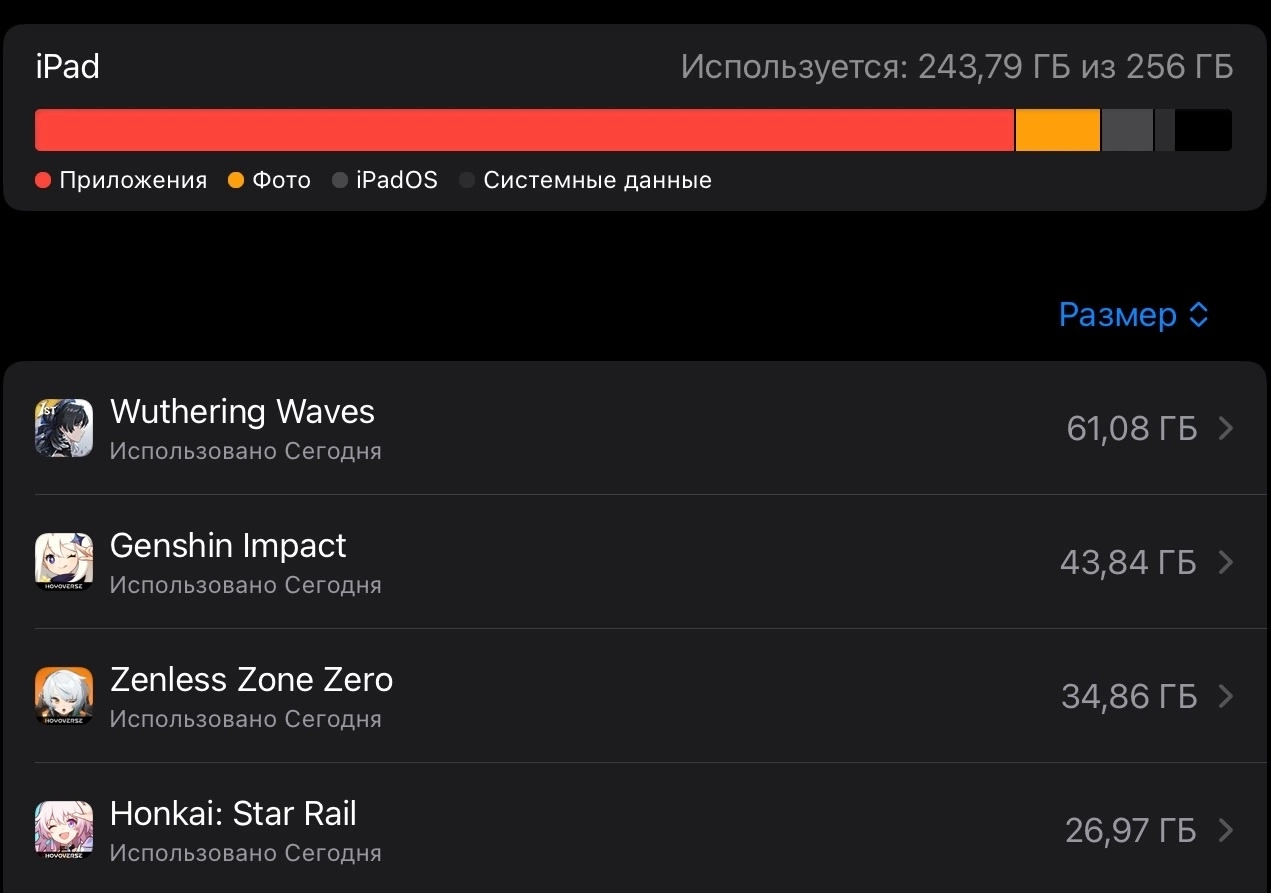Screen dimensions: 1271x893
Task: Select the 34,86 ГБ size label
Action: point(1129,696)
